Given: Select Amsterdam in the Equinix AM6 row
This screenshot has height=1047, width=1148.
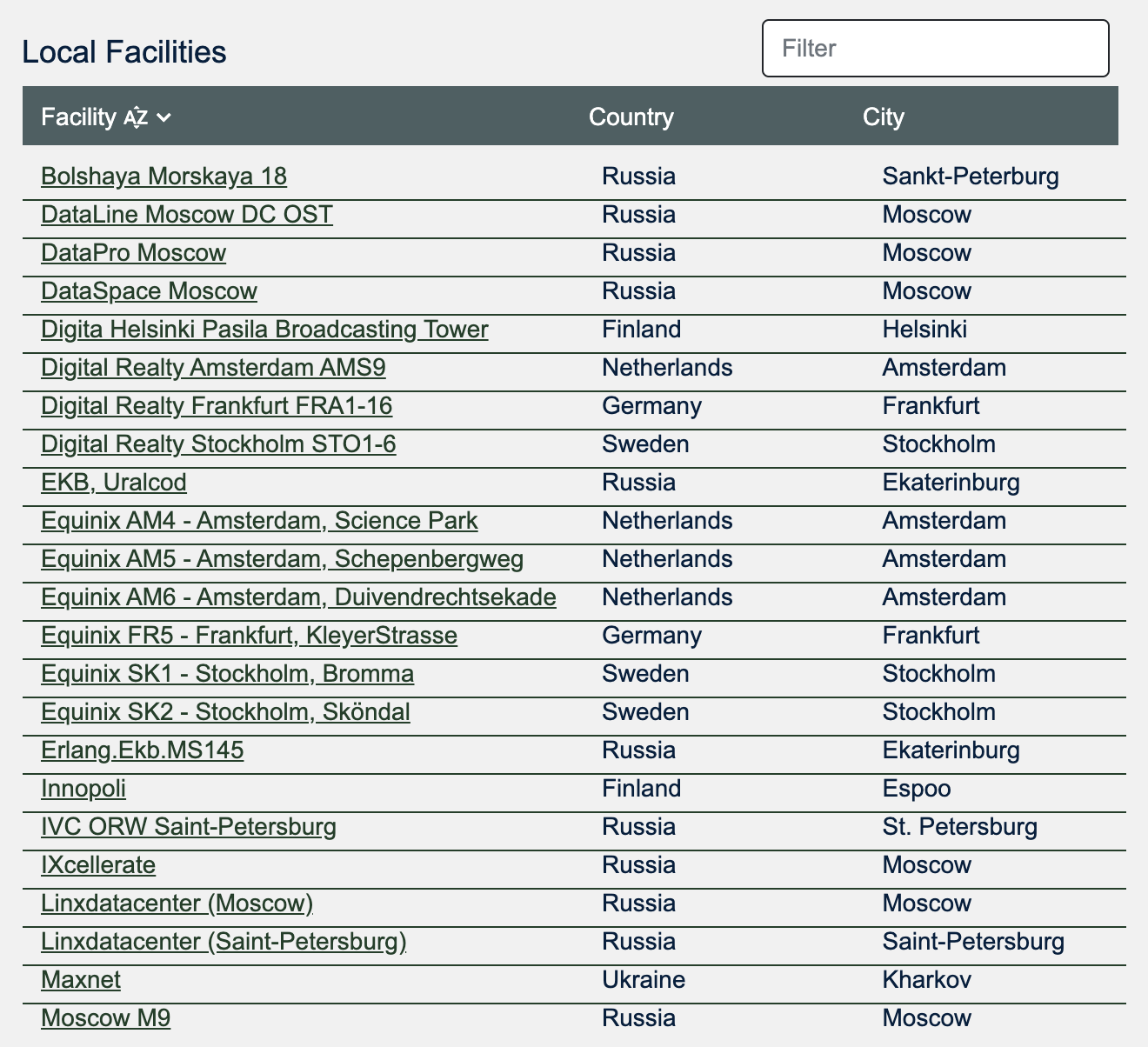Looking at the screenshot, I should (944, 597).
